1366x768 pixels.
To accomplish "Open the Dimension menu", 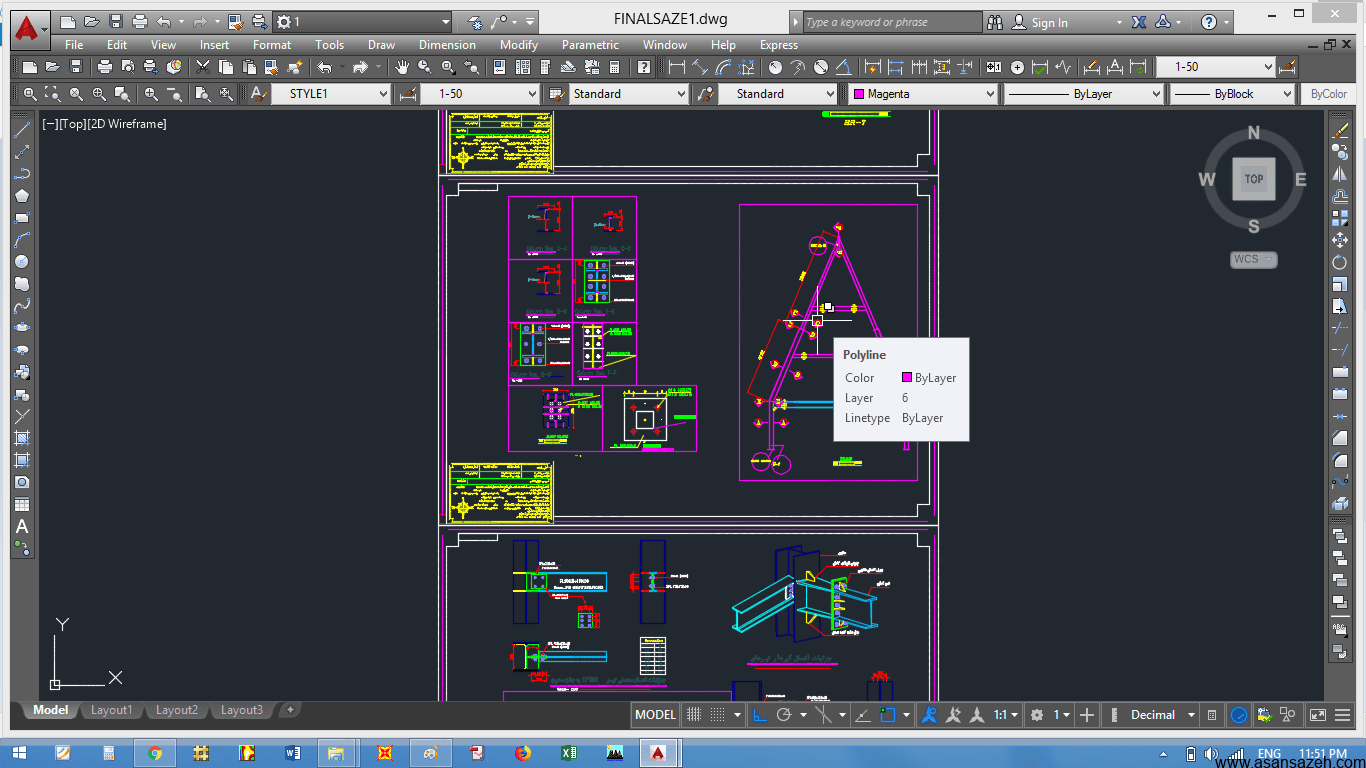I will coord(447,45).
